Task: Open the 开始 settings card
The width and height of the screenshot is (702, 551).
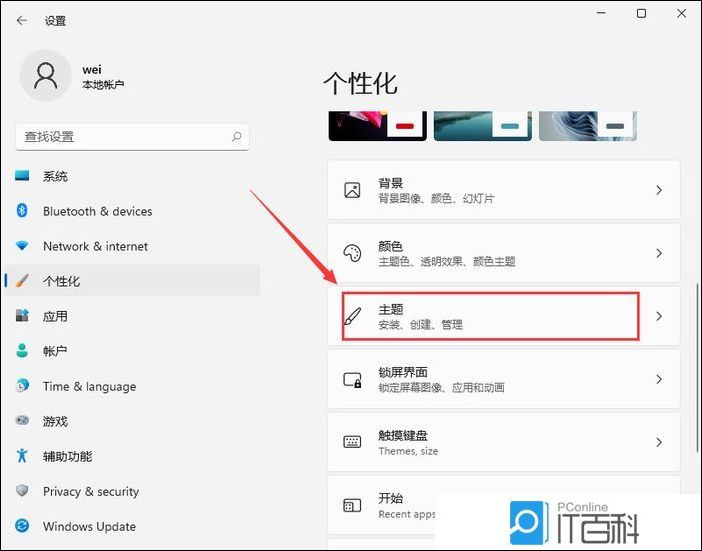Action: coord(504,506)
